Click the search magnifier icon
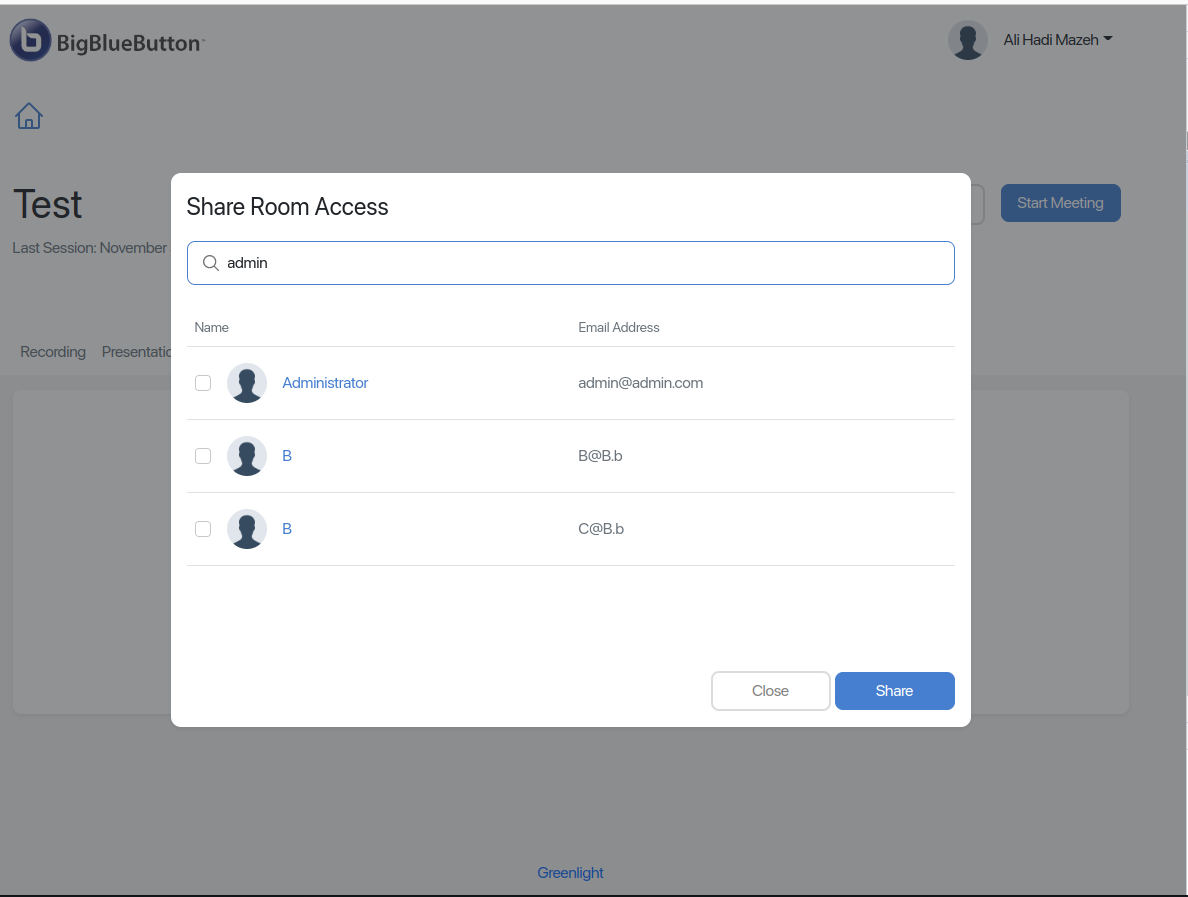 210,262
